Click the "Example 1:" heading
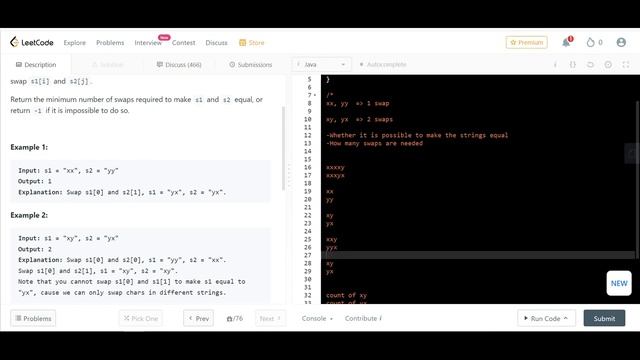The image size is (640, 360). click(29, 147)
